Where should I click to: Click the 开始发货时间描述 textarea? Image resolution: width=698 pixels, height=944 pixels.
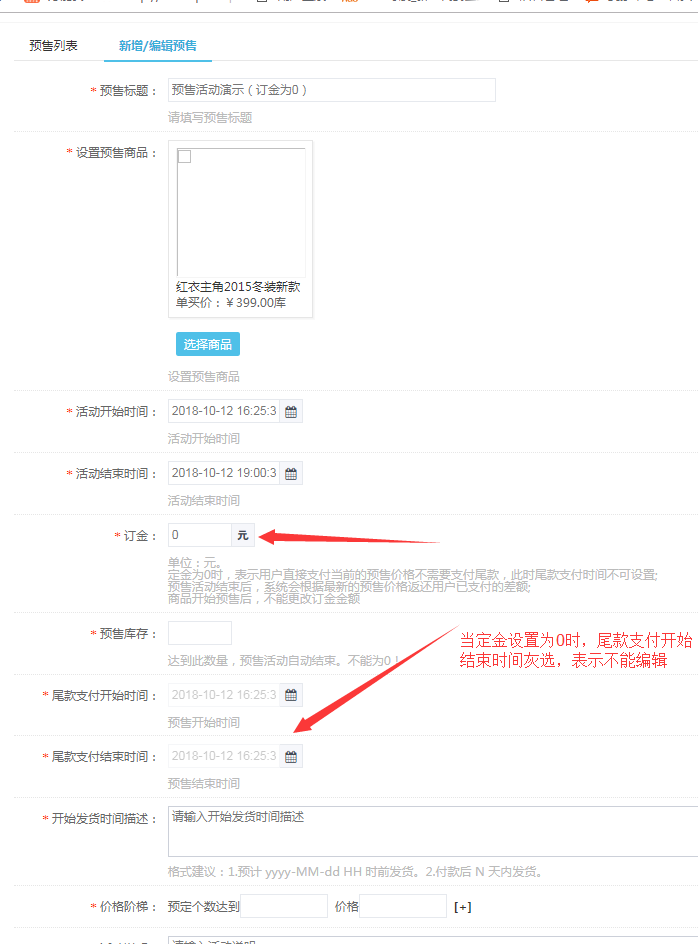[x=432, y=831]
